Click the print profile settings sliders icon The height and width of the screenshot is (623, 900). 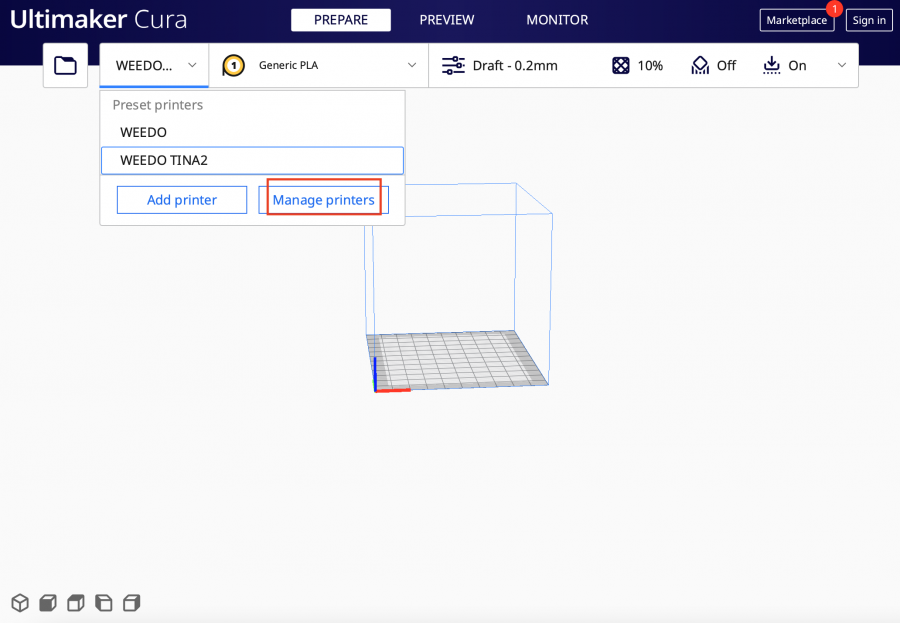coord(453,65)
